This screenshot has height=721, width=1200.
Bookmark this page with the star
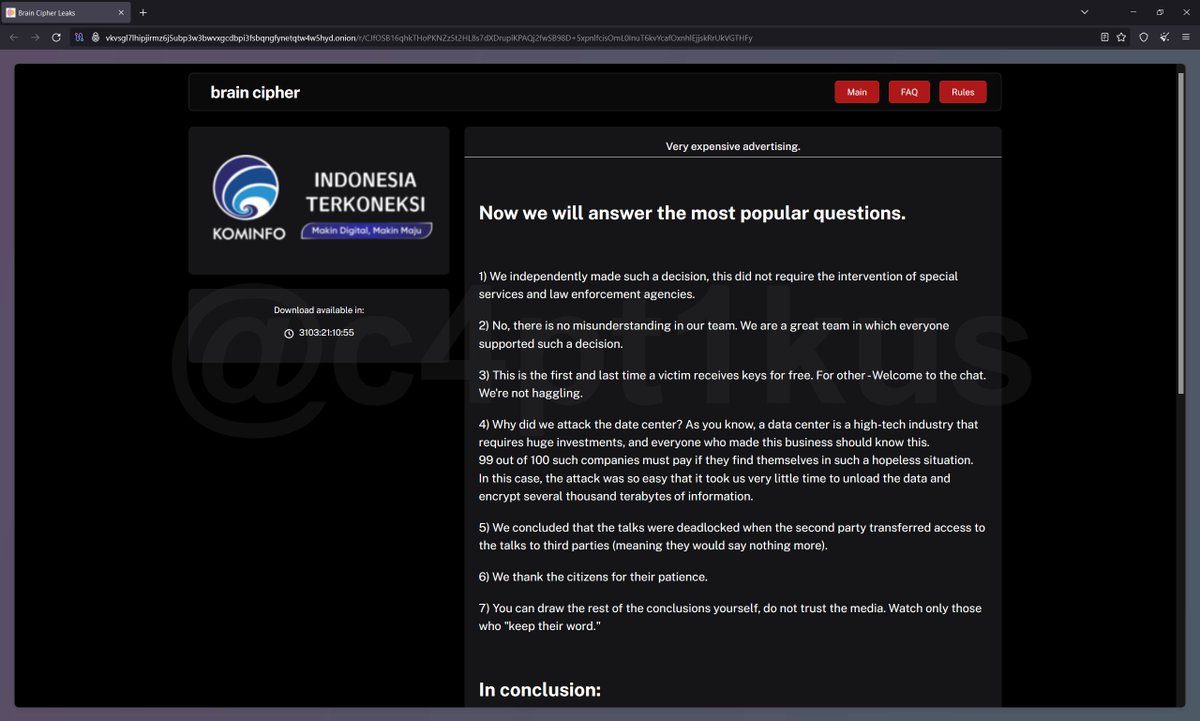[x=1121, y=37]
